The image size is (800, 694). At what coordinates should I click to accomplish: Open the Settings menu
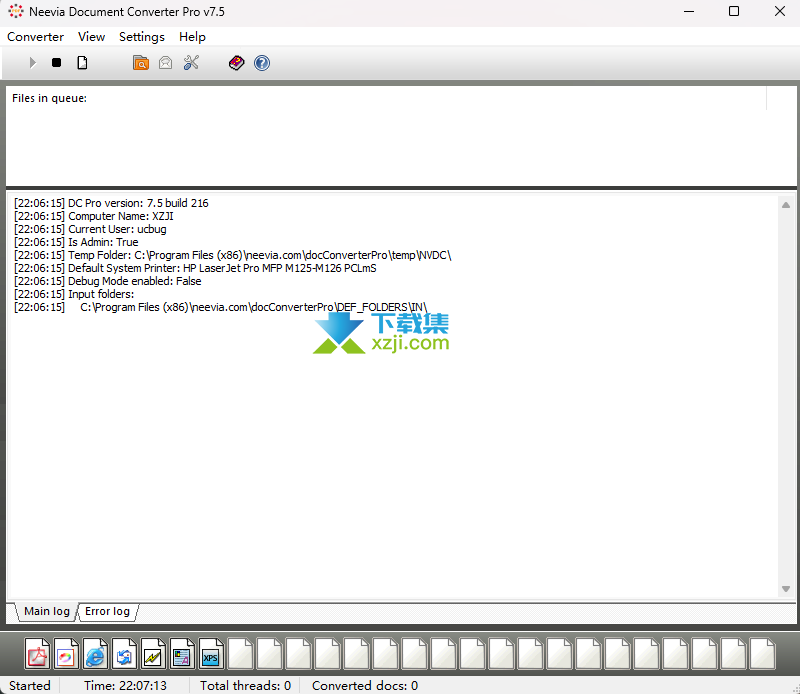(x=142, y=37)
